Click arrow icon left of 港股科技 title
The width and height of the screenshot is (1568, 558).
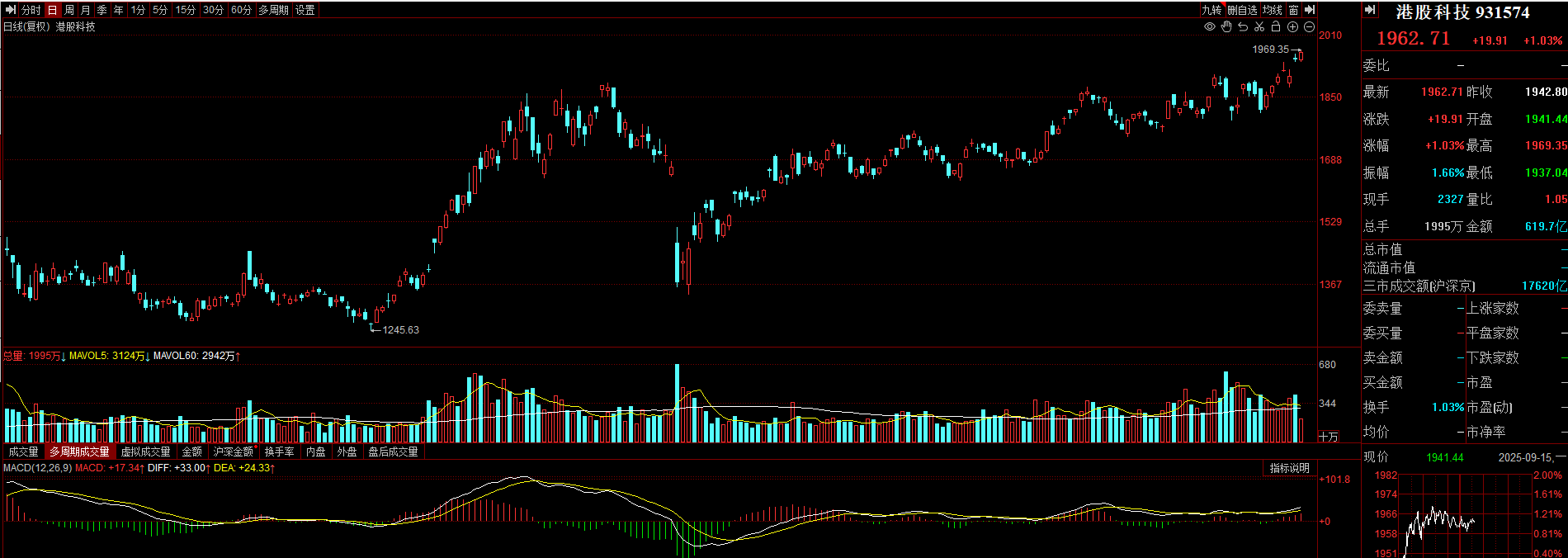coord(1370,11)
